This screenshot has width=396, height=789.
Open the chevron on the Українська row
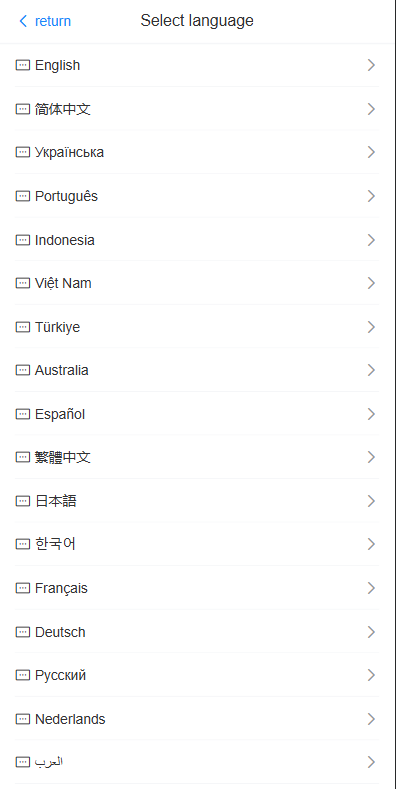click(371, 152)
